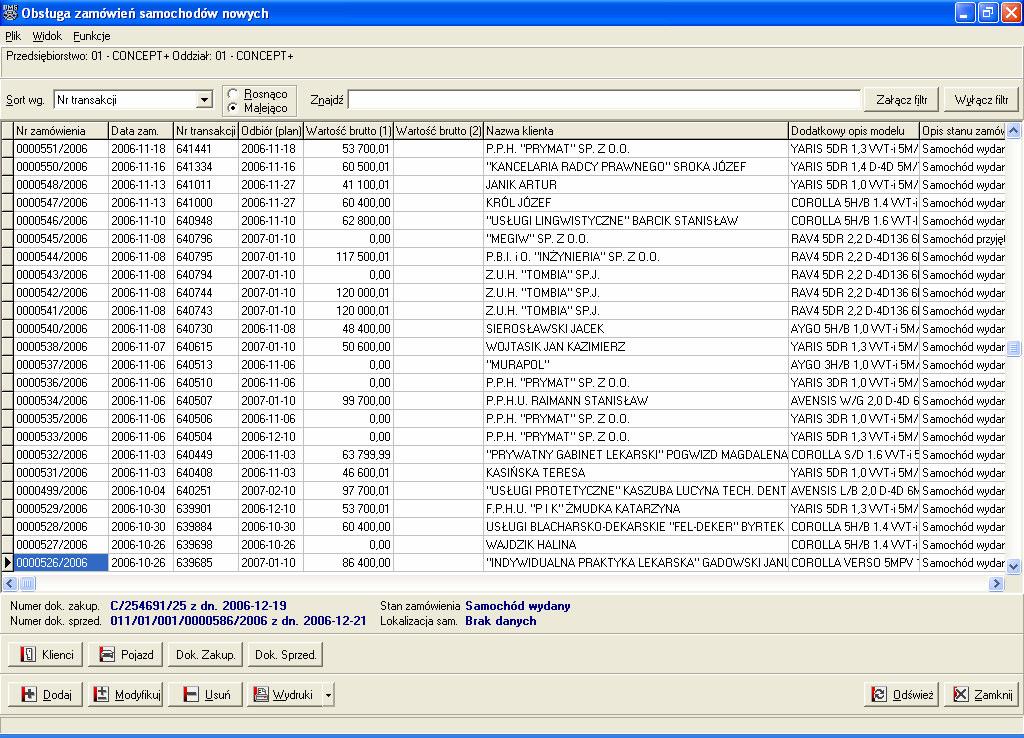Click the Odbiór (plan) column header
1024x738 pixels.
271,131
